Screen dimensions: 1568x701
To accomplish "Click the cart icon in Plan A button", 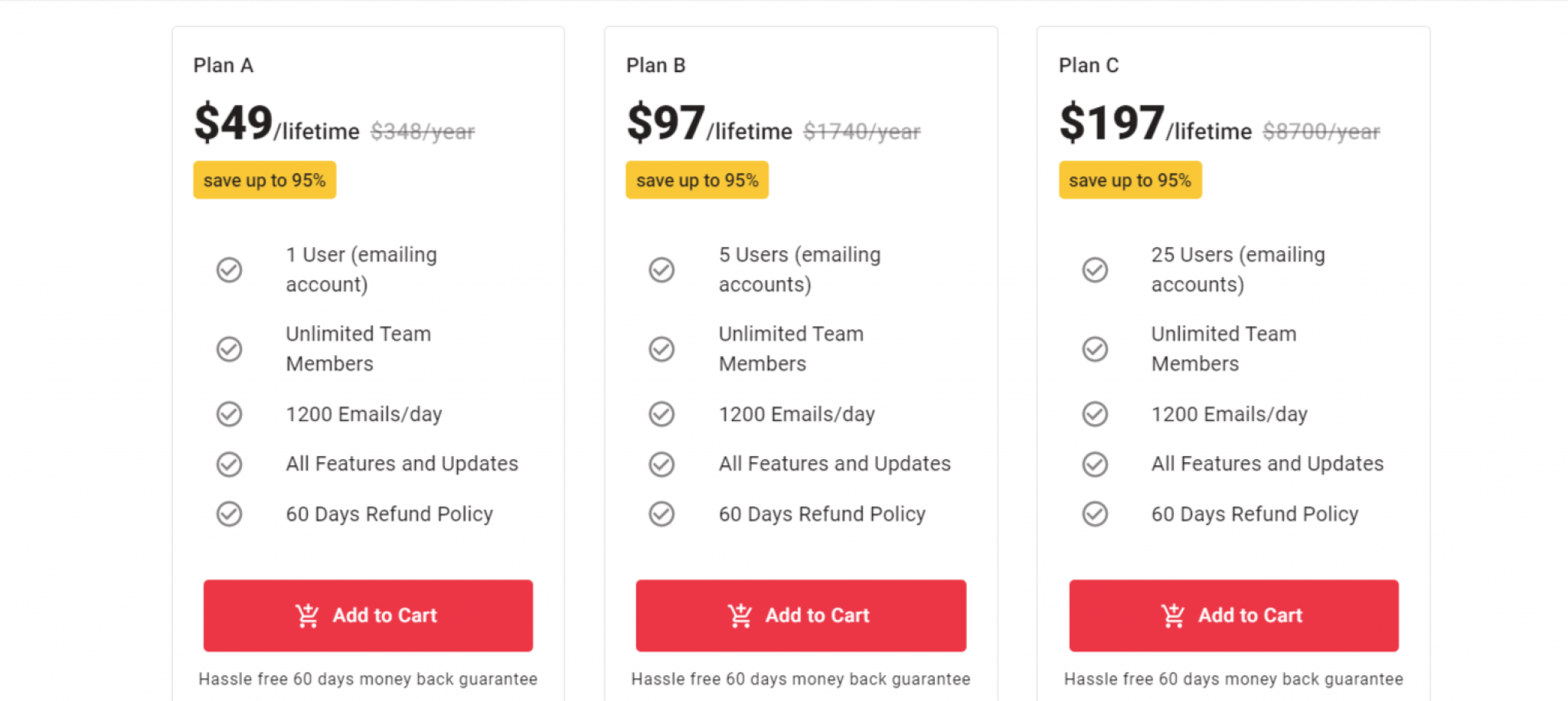I will coord(307,615).
